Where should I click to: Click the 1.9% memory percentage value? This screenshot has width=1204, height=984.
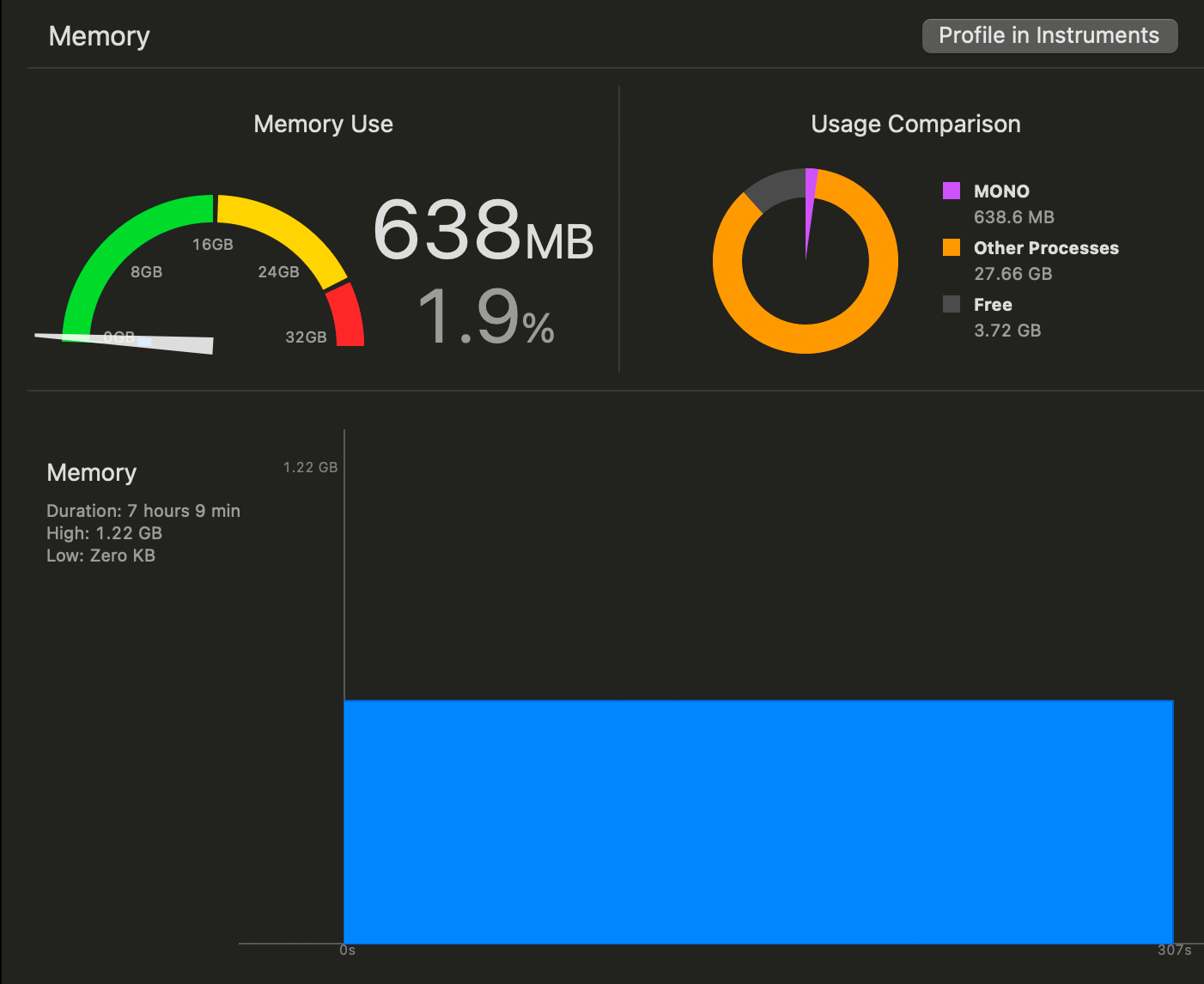(485, 318)
